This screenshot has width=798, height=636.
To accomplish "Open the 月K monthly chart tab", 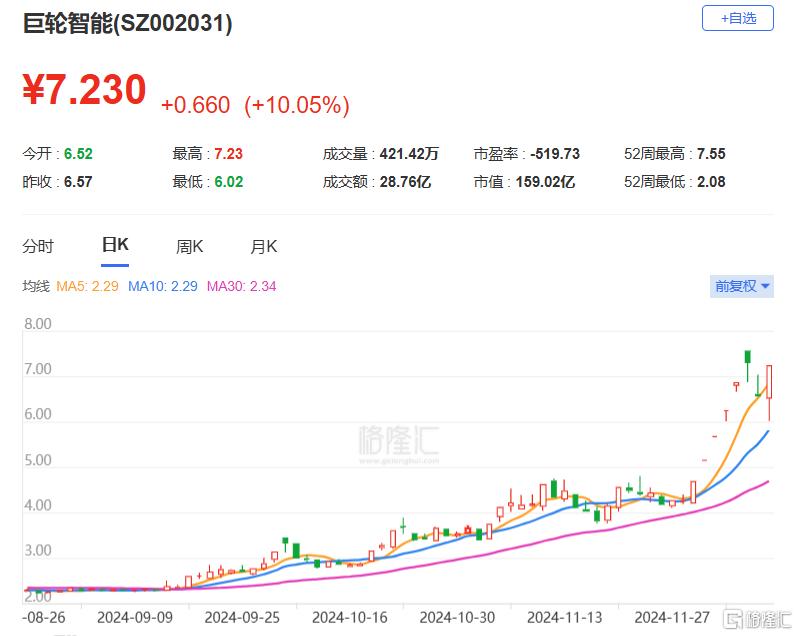I will coord(264,247).
